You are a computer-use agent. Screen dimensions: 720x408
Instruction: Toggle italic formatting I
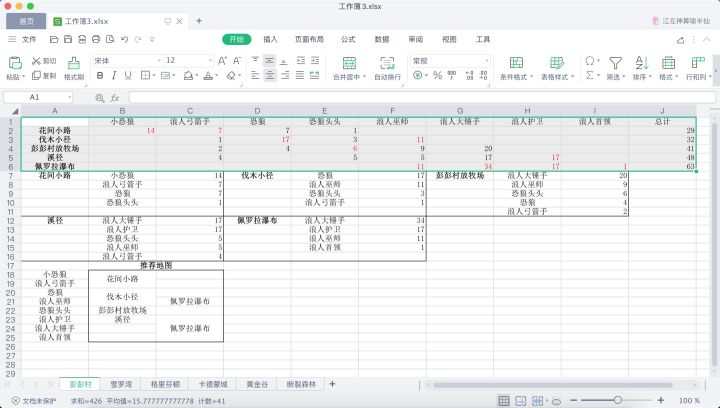click(x=114, y=76)
